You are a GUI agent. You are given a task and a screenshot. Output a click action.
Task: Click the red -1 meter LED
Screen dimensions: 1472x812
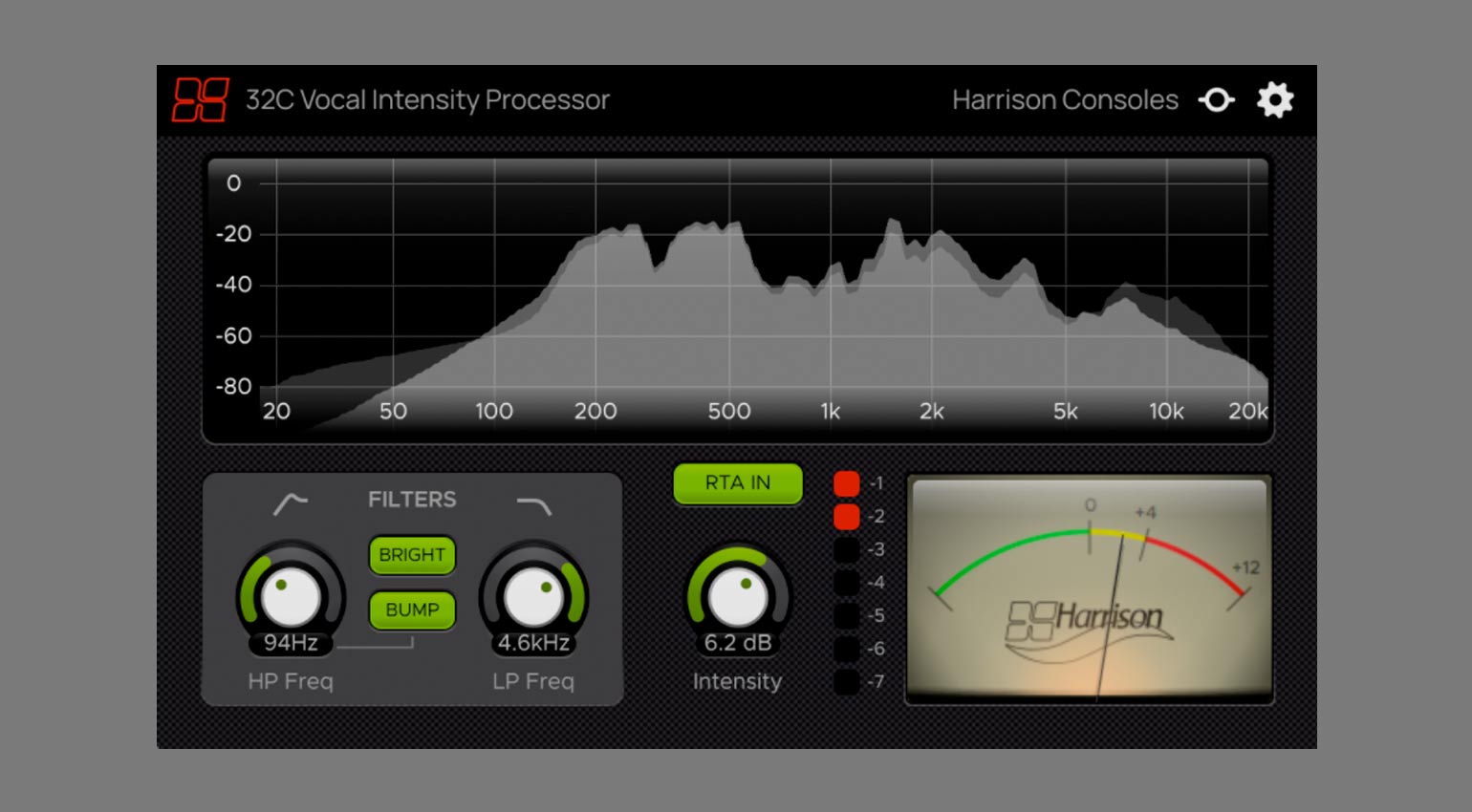point(847,483)
